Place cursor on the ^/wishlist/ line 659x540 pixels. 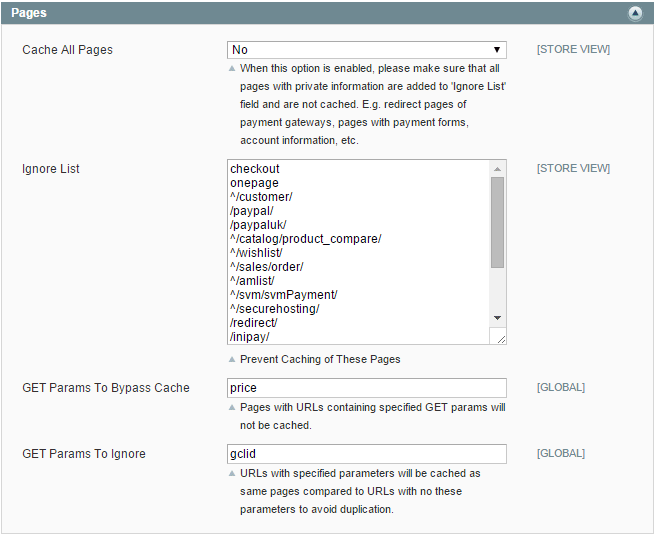(x=256, y=253)
